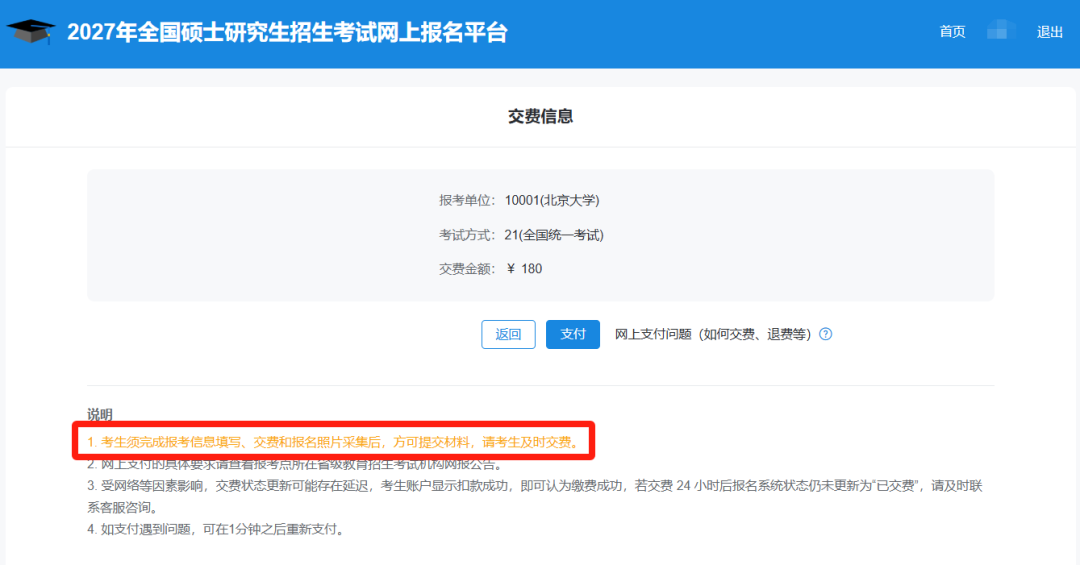Screen dimensions: 1080x565
Task: Open the 网上支付问题 help link
Action: click(x=713, y=334)
